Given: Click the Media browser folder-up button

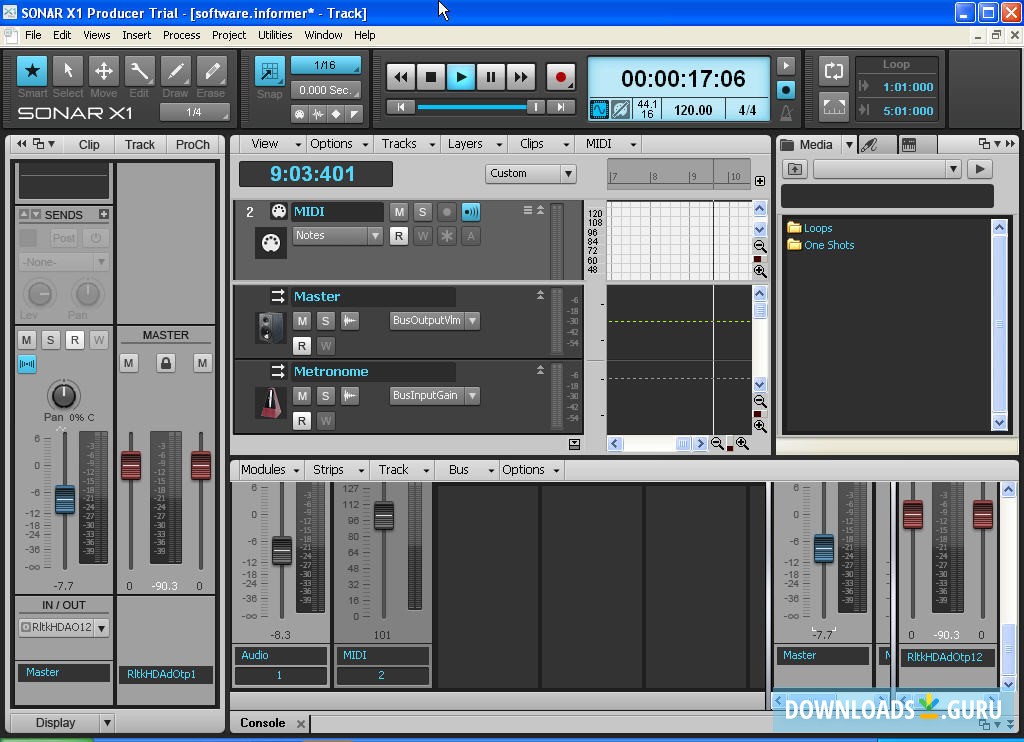Looking at the screenshot, I should pyautogui.click(x=795, y=169).
